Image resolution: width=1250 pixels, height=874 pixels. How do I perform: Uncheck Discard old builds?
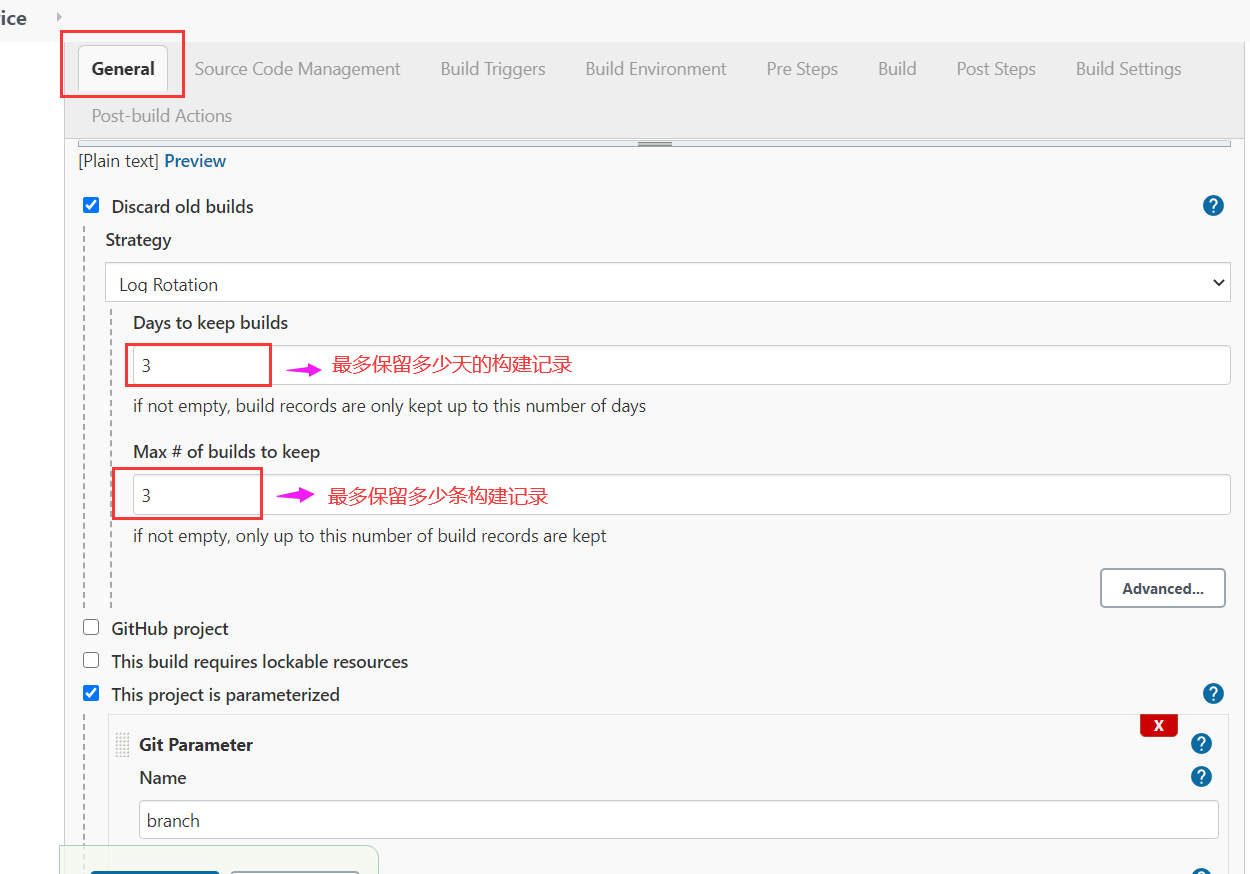pos(91,206)
